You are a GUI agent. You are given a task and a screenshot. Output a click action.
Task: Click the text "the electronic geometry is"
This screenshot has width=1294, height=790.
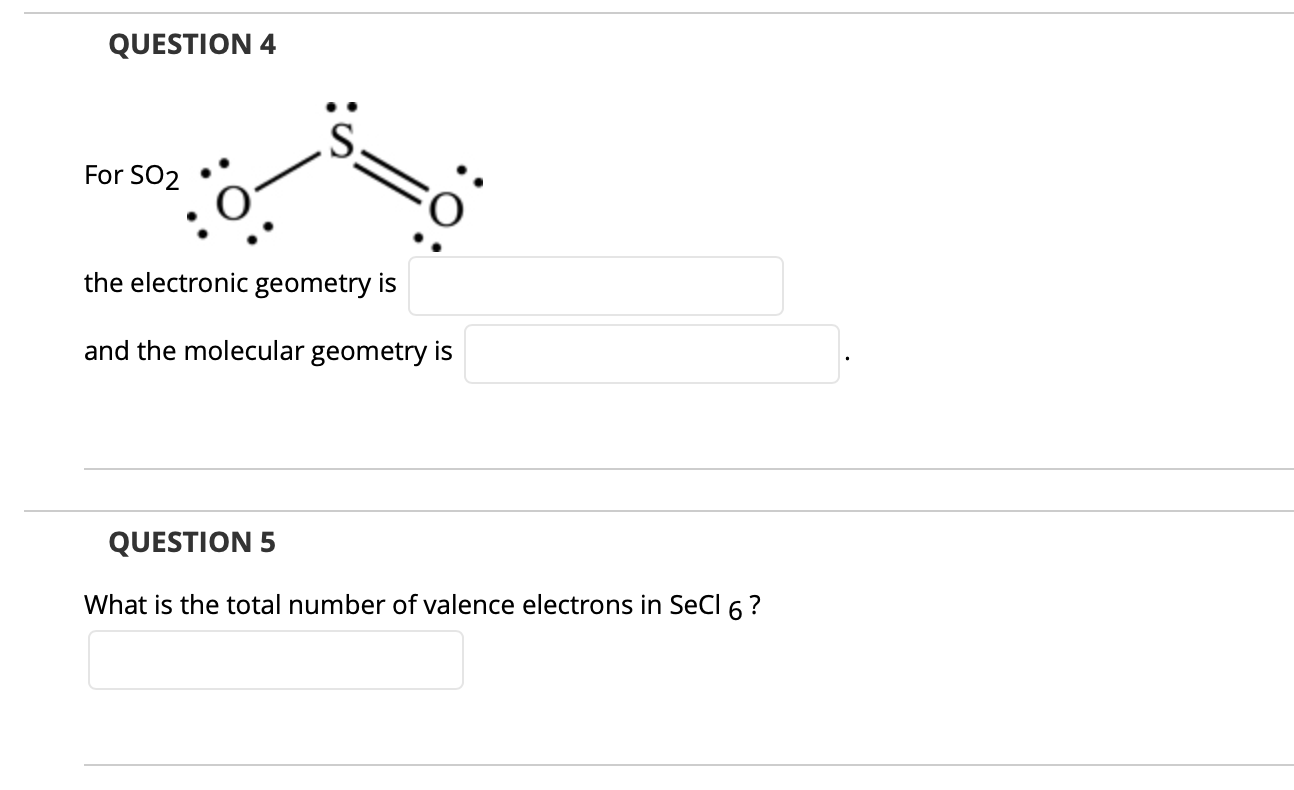coord(240,284)
